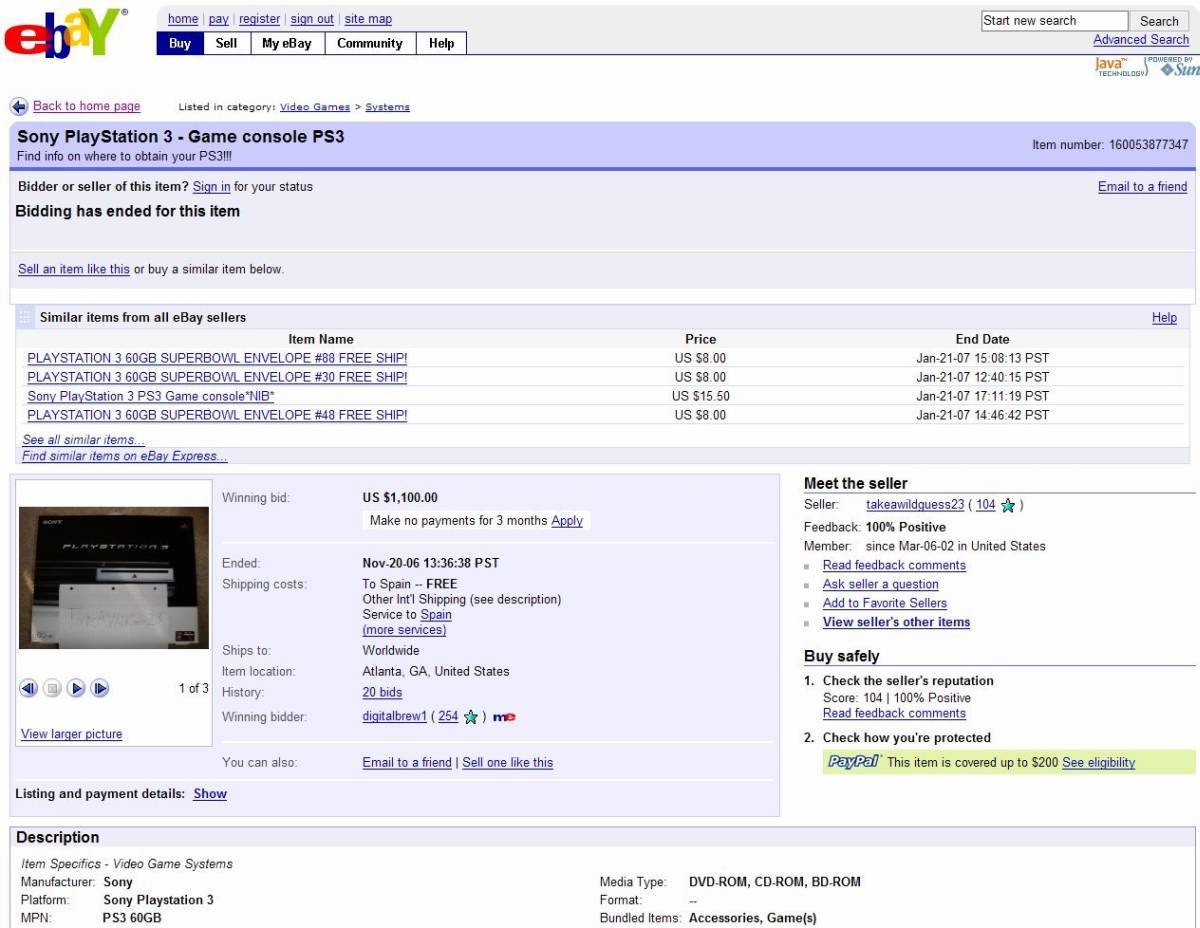1200x928 pixels.
Task: Open SUPERBOWL ENVELOPE #30 listing
Action: coord(217,377)
